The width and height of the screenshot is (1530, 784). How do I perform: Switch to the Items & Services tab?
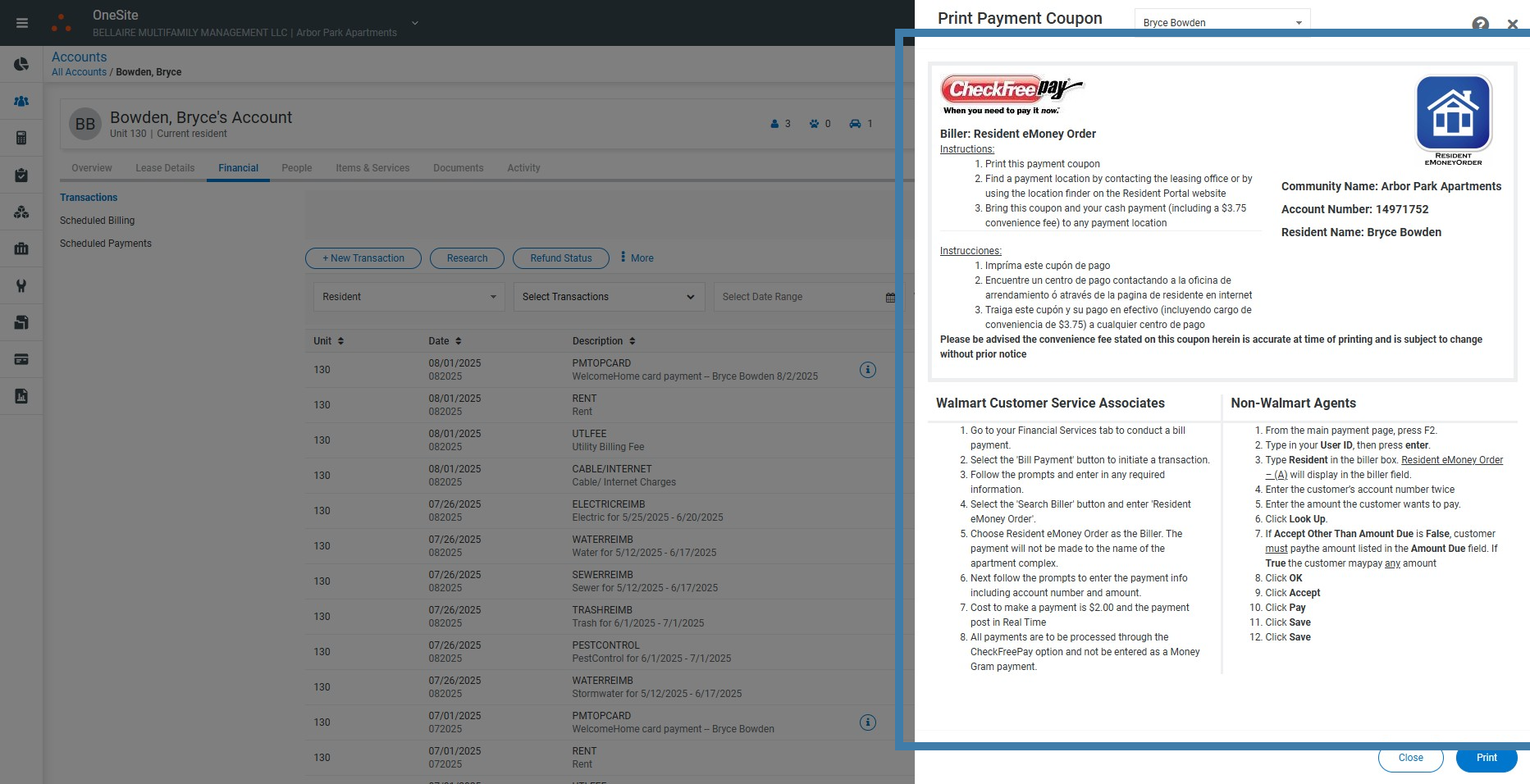(372, 168)
